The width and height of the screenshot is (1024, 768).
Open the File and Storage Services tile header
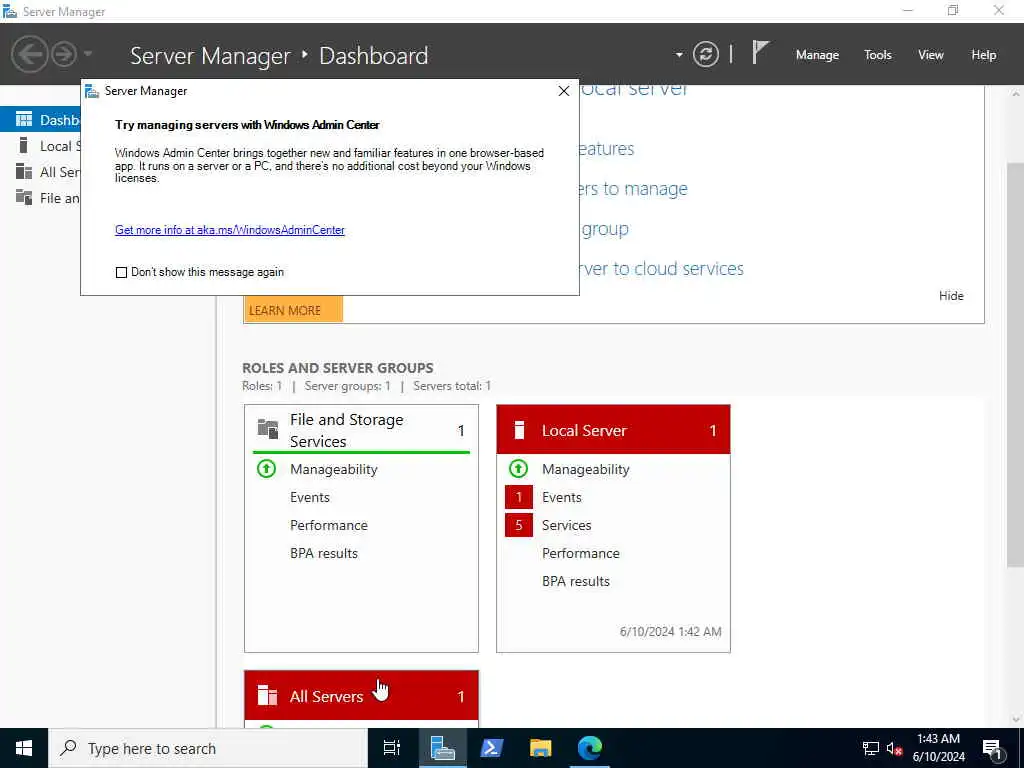361,430
